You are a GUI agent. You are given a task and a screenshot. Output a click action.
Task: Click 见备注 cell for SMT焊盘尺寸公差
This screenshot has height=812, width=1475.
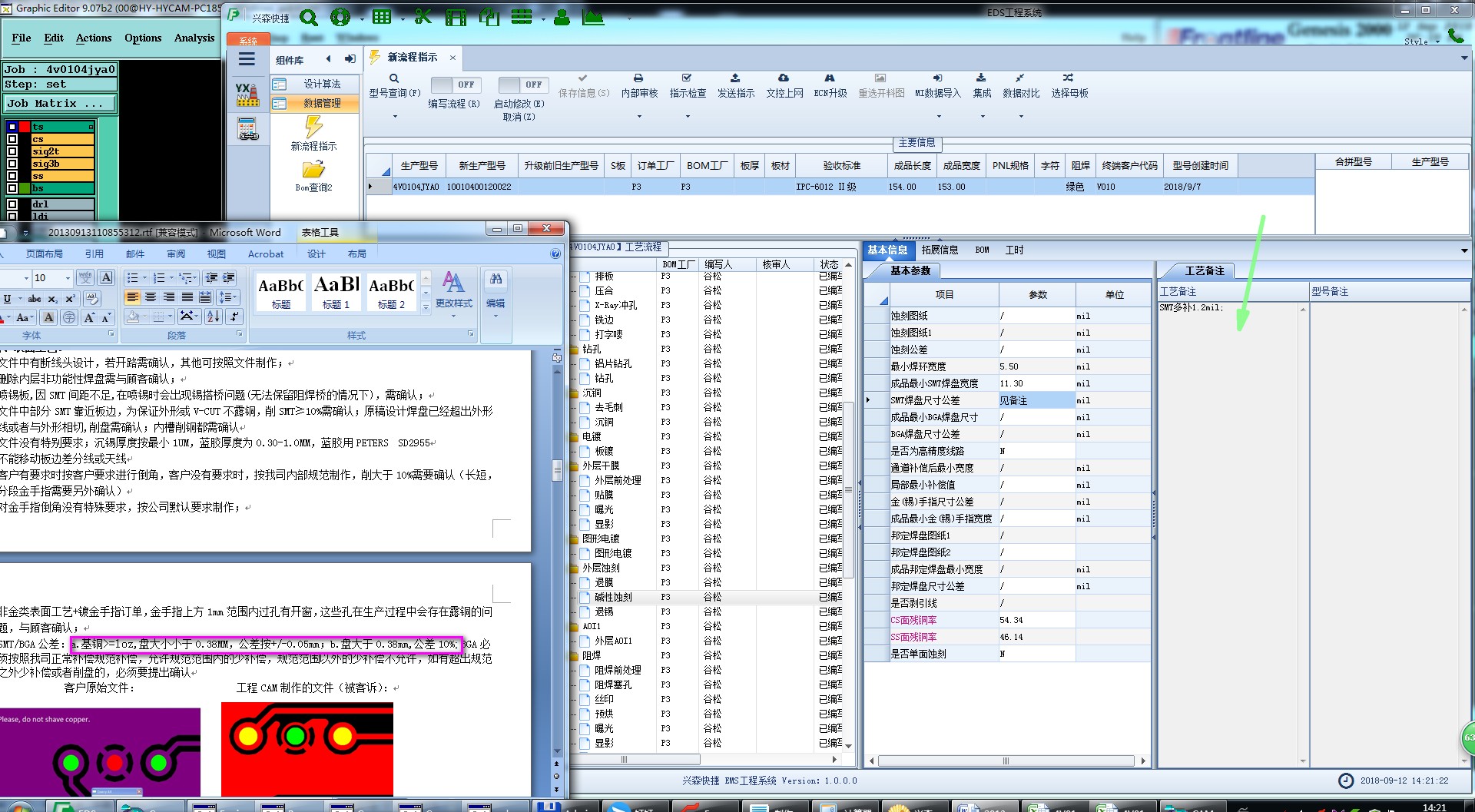coord(1036,400)
